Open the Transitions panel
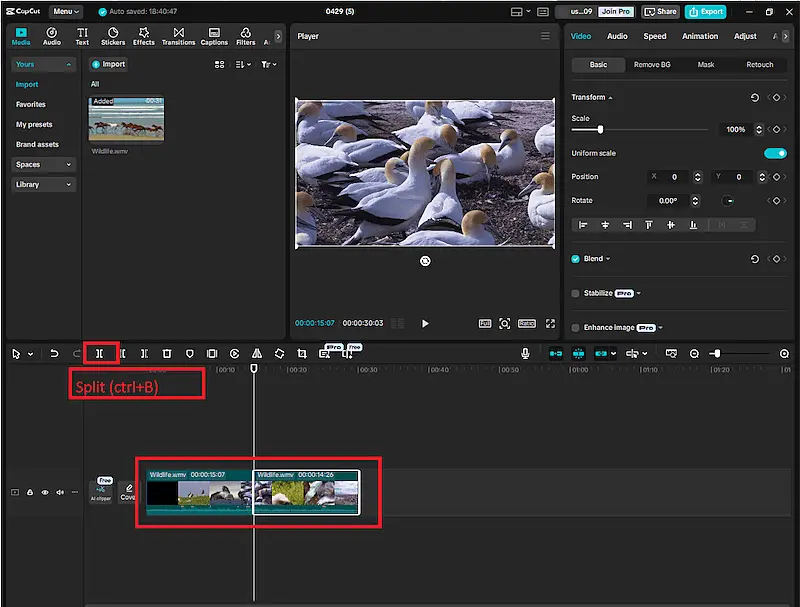This screenshot has height=607, width=800. click(x=178, y=36)
